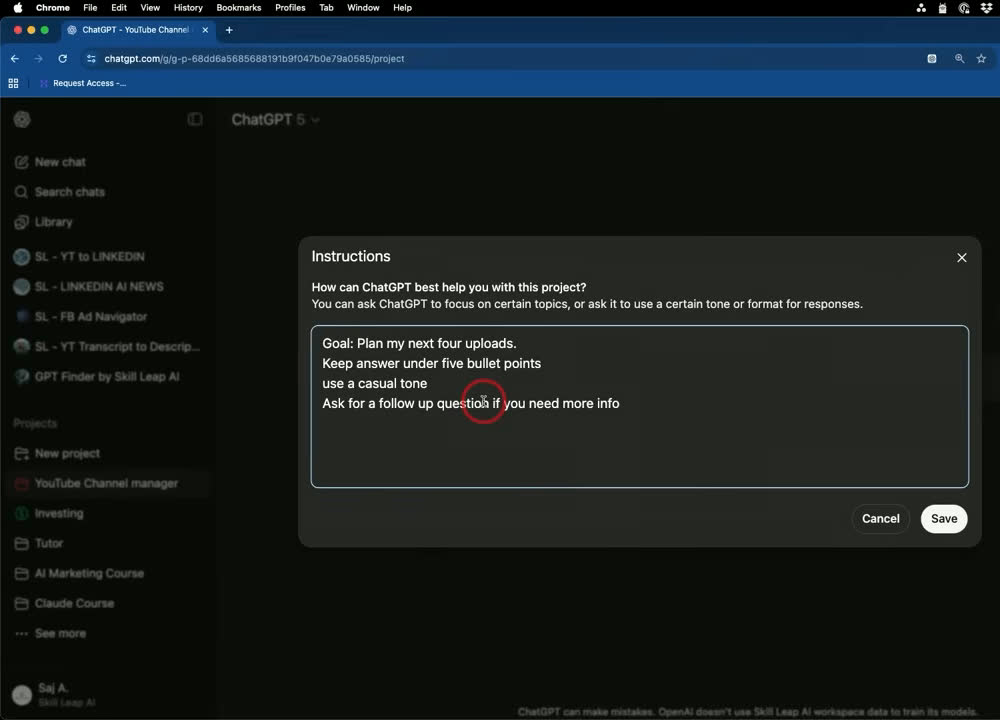Cancel the instructions dialog
This screenshot has width=1000, height=720.
[x=880, y=518]
